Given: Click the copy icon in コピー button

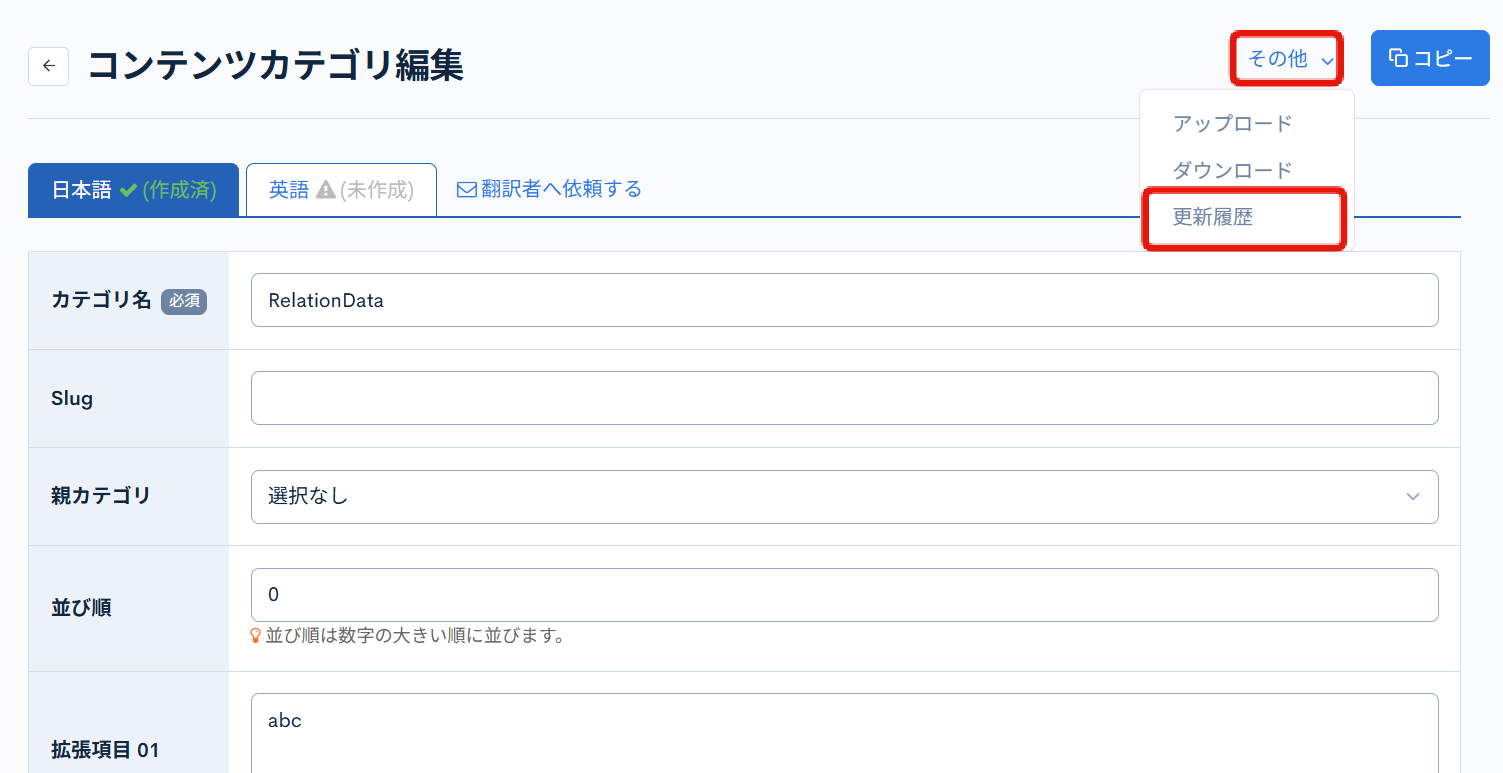Looking at the screenshot, I should tap(1399, 59).
